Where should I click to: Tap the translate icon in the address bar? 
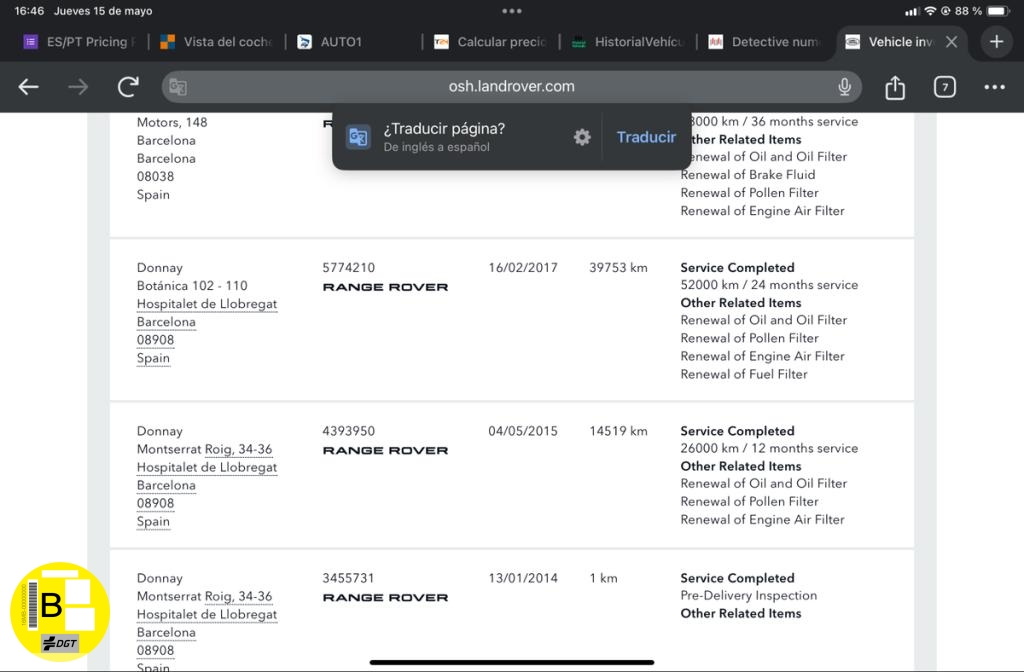click(178, 87)
